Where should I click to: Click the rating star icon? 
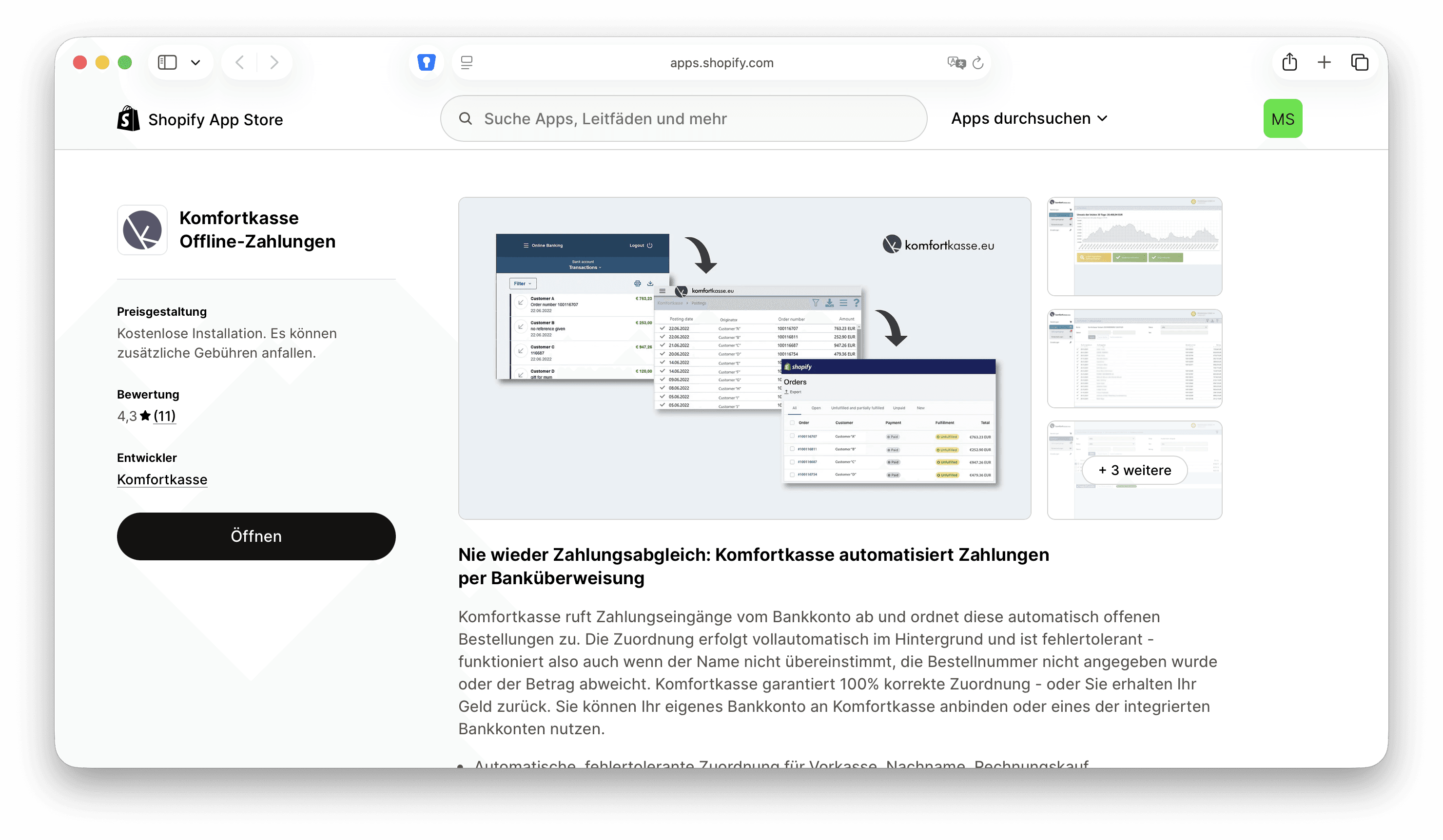coord(145,416)
